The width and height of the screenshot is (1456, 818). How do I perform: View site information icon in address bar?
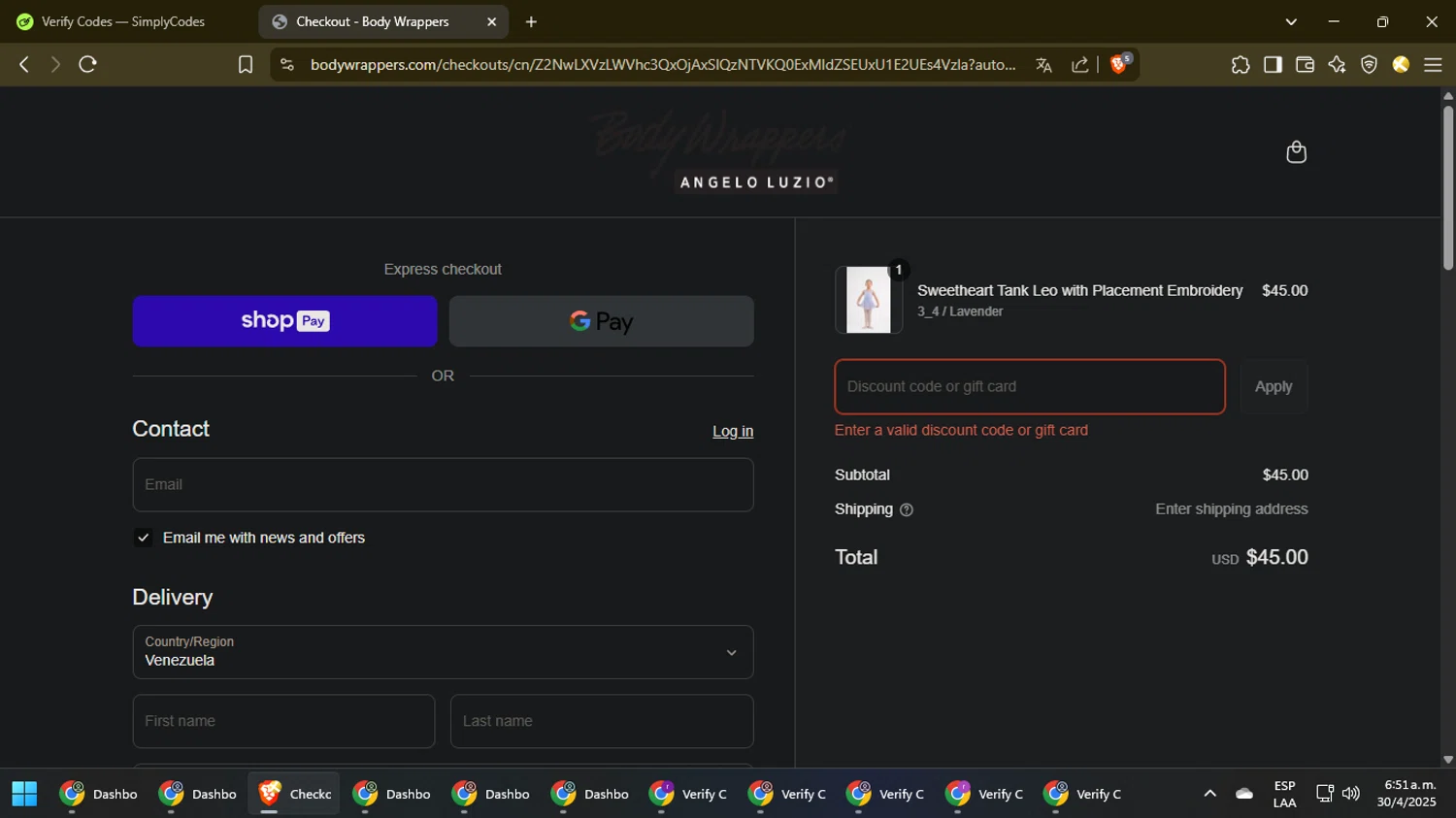[286, 65]
